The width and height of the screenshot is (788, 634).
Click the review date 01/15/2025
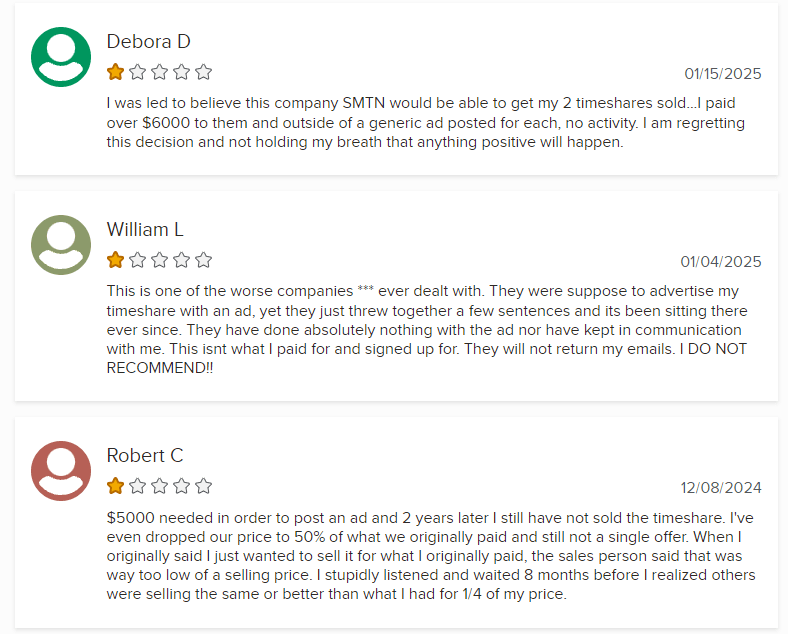[x=722, y=74]
